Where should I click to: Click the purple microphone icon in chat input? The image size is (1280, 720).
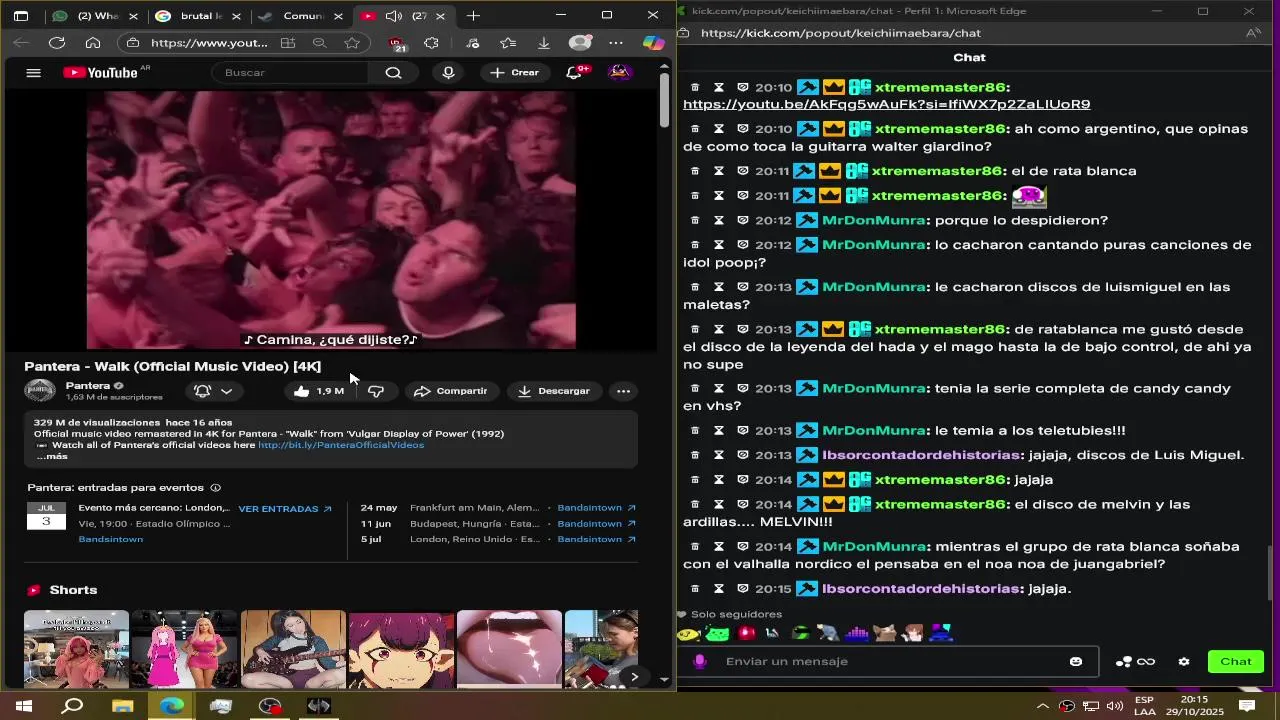(699, 661)
